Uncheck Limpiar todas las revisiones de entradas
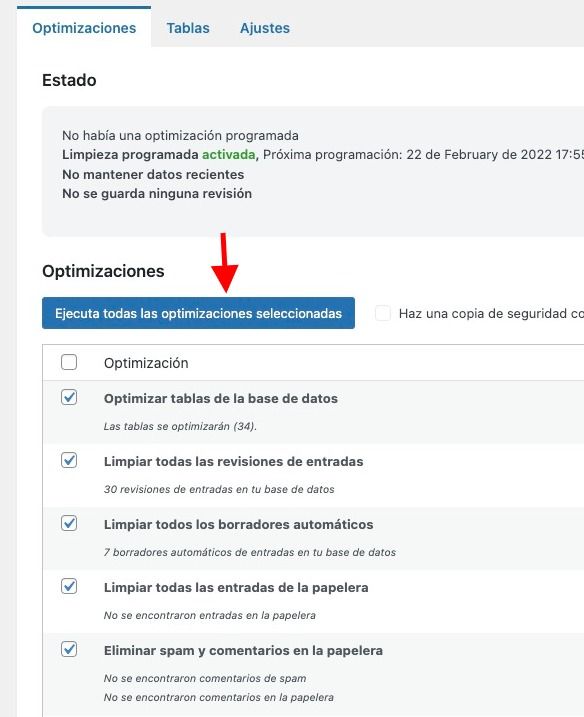Viewport: 584px width, 717px height. 69,460
